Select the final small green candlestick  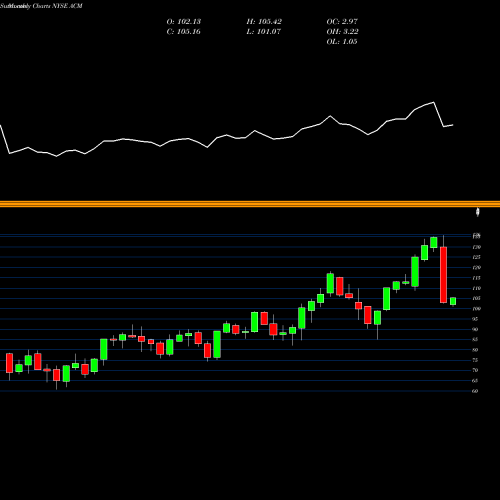[x=453, y=301]
